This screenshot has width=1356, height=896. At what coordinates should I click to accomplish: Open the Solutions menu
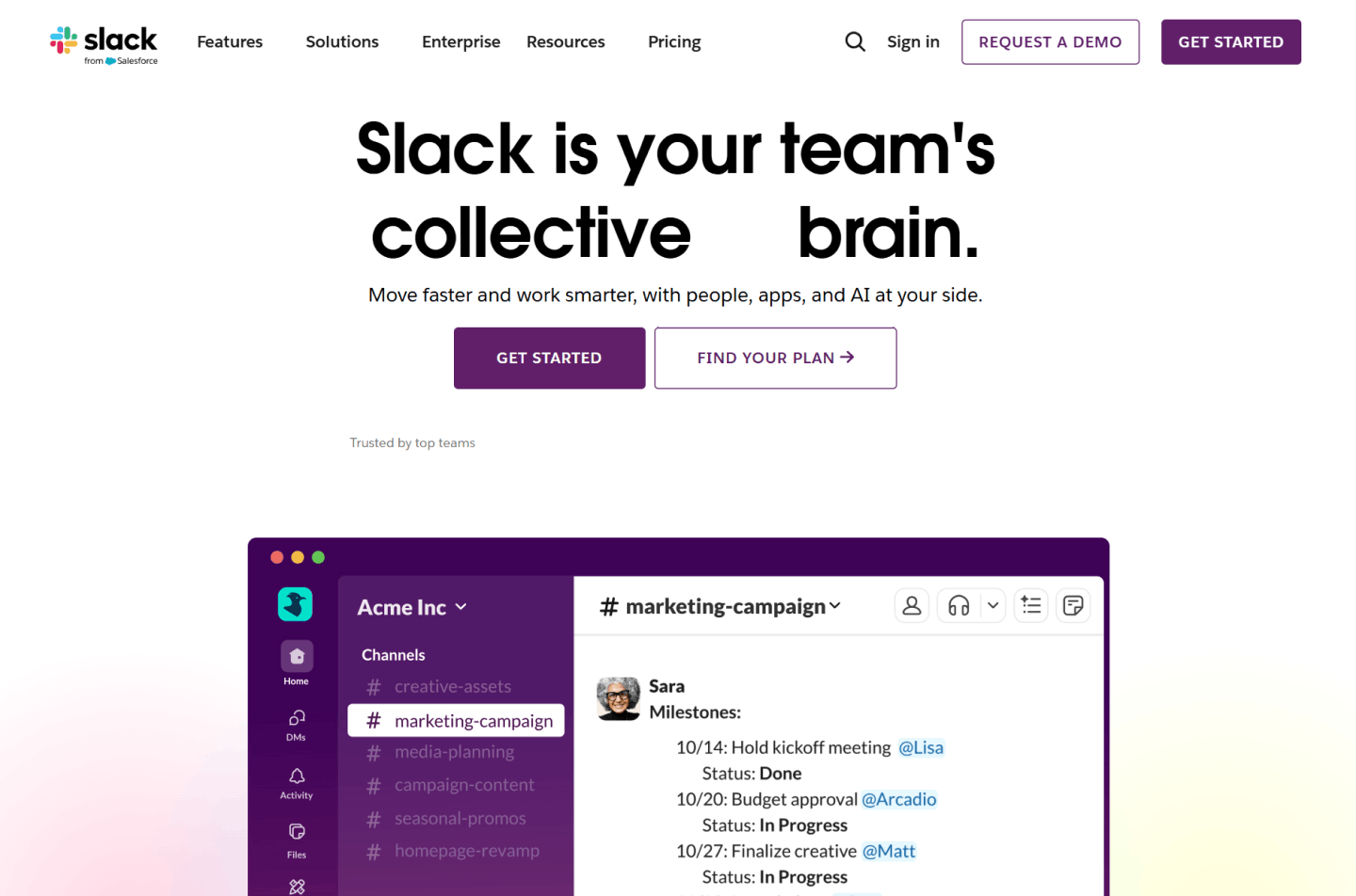[342, 41]
